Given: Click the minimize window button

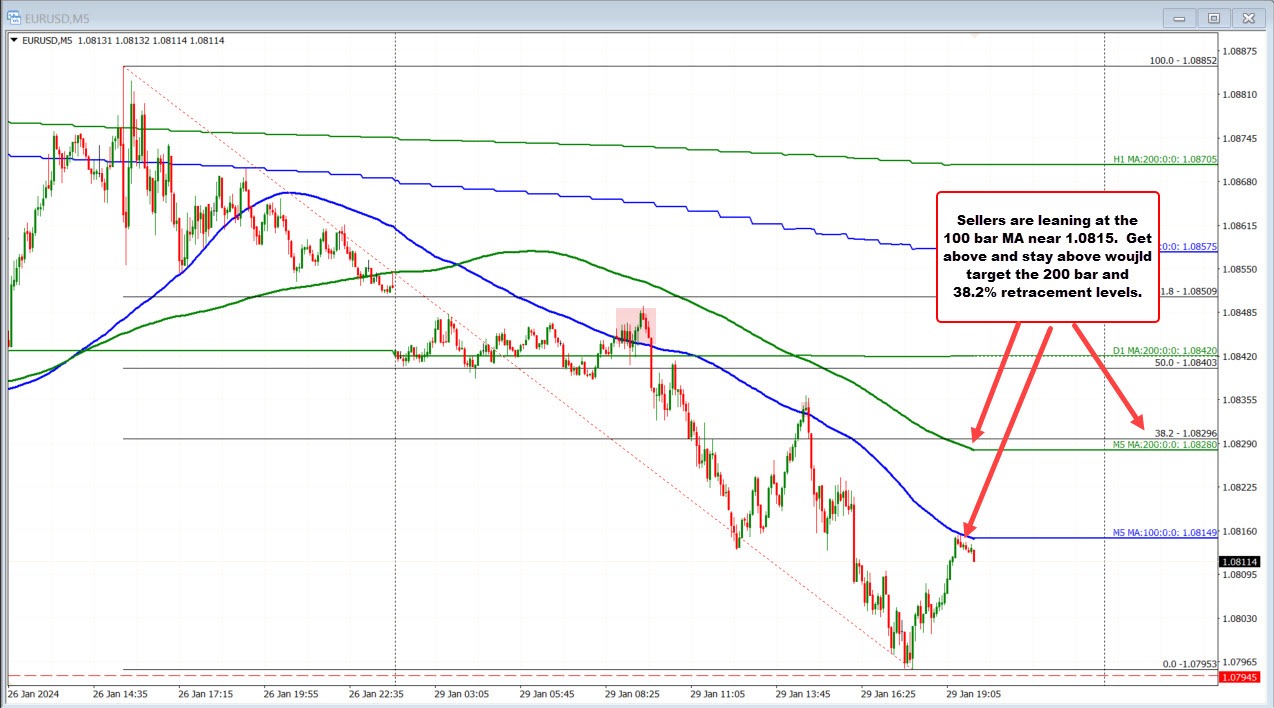Looking at the screenshot, I should (1178, 17).
